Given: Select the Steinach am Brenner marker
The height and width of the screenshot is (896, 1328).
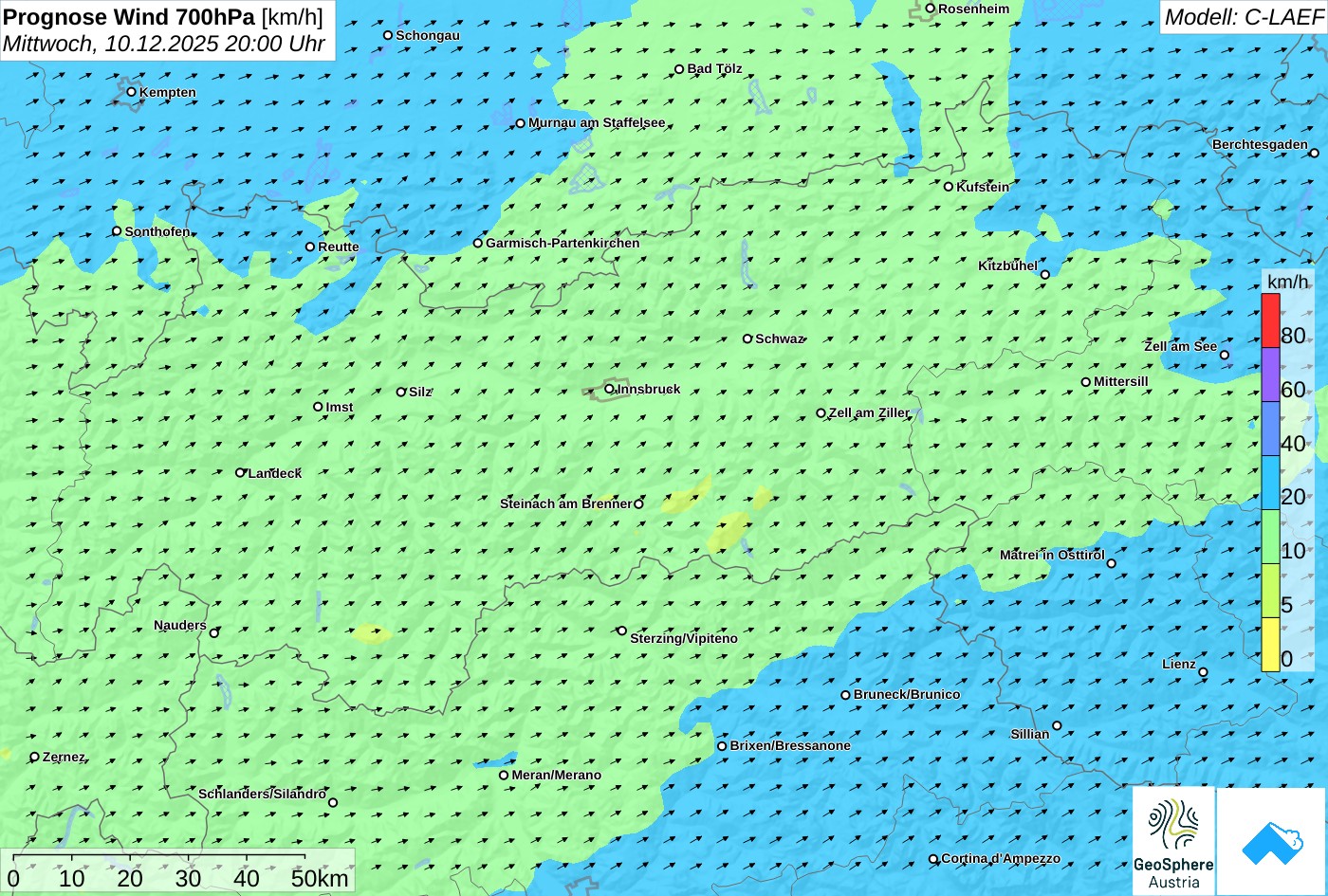Looking at the screenshot, I should (638, 504).
